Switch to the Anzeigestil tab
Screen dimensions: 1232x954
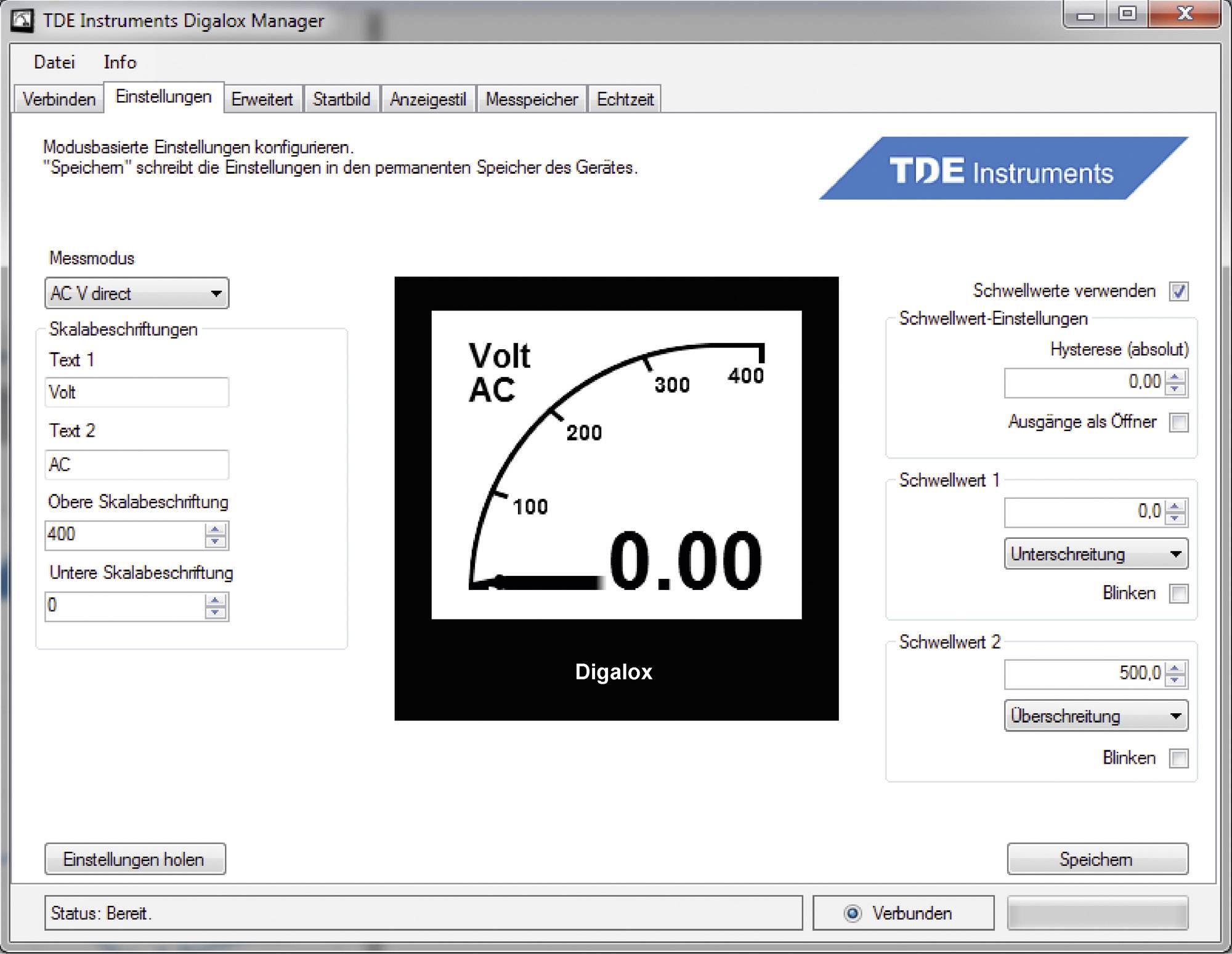tap(428, 99)
